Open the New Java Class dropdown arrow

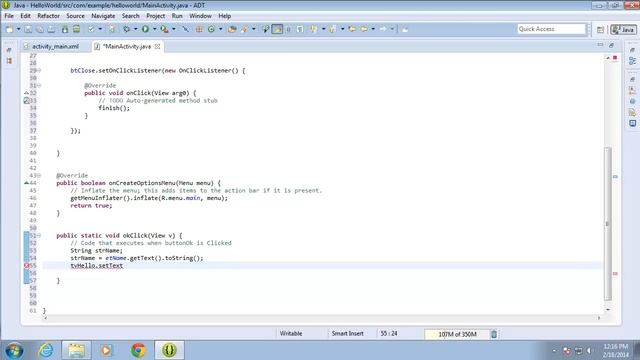tap(220, 29)
